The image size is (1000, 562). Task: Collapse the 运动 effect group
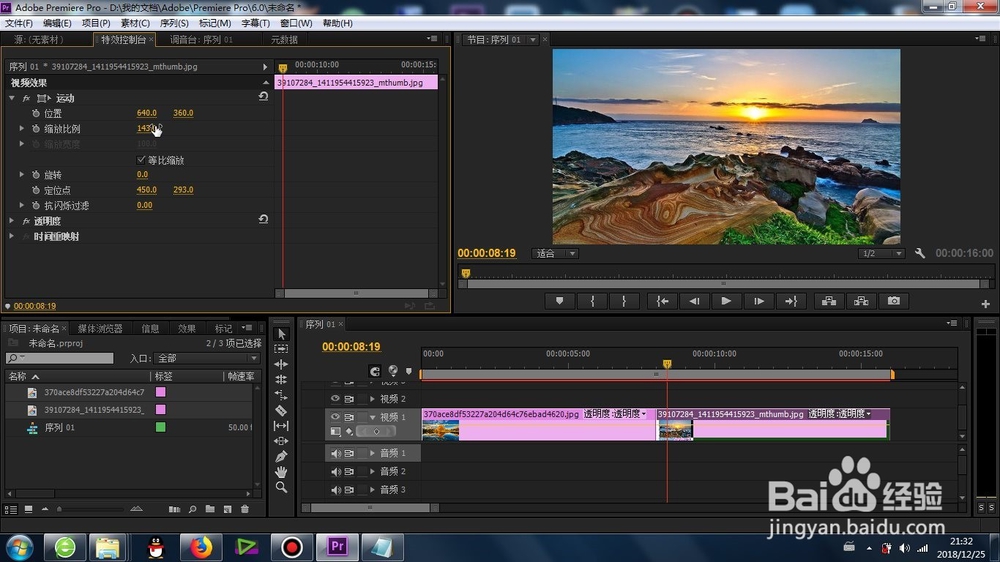11,98
